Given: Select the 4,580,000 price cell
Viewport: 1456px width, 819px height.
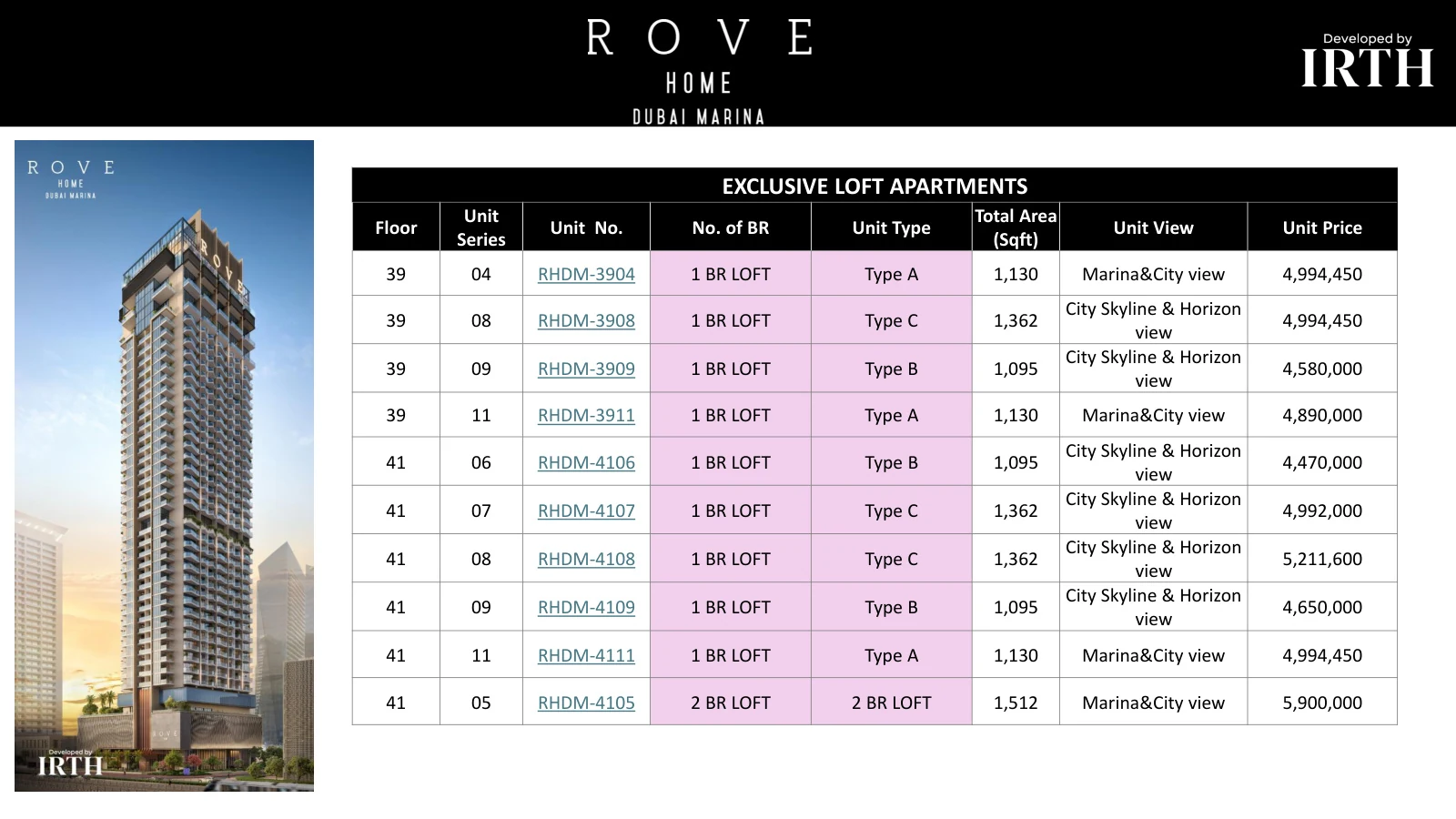Looking at the screenshot, I should tap(1322, 369).
